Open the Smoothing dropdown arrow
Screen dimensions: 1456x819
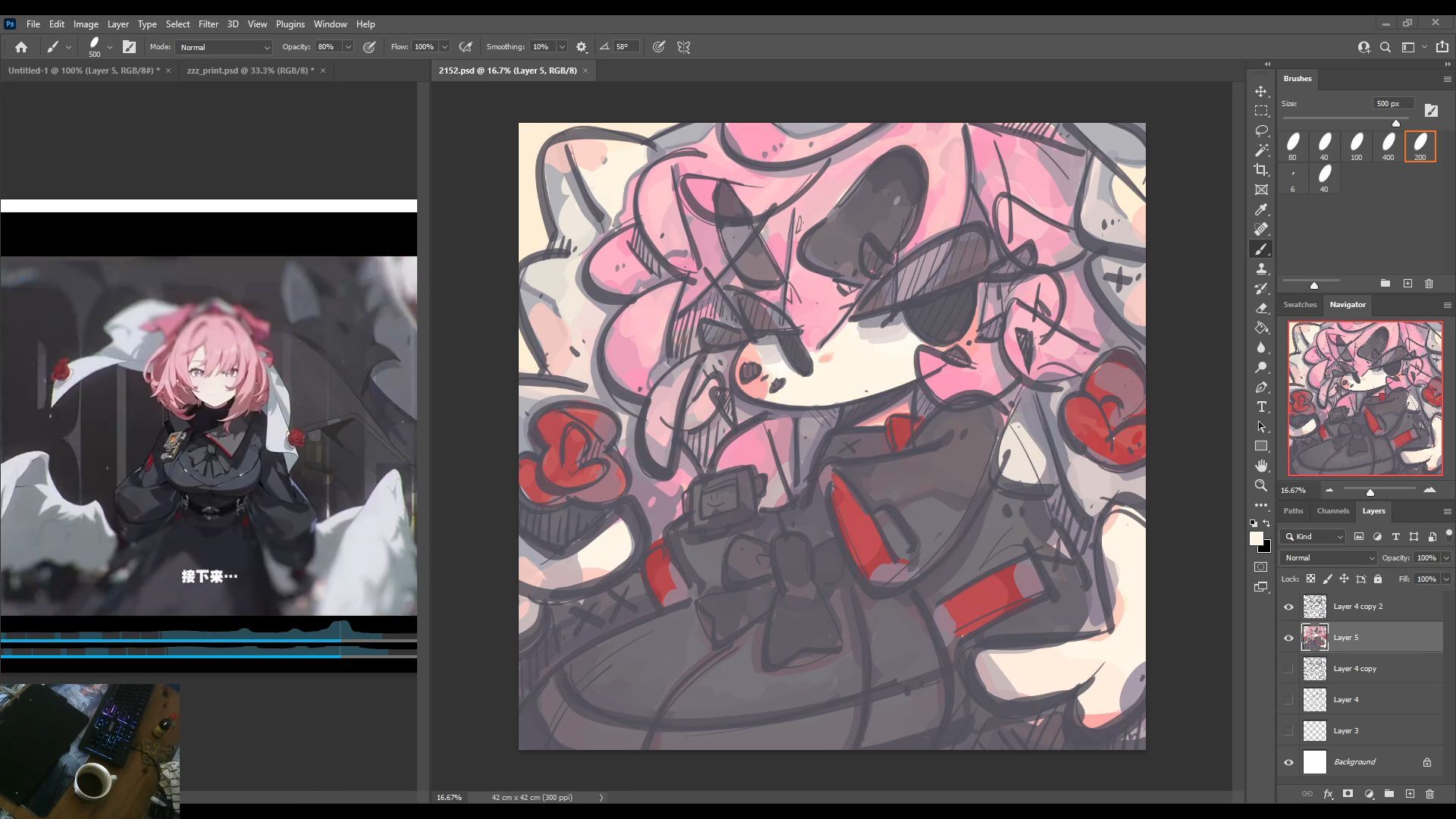(x=562, y=47)
